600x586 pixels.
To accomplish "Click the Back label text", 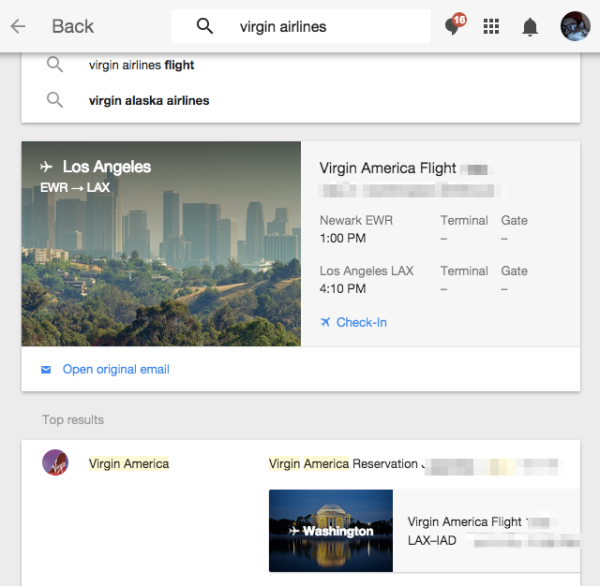I will click(x=73, y=26).
